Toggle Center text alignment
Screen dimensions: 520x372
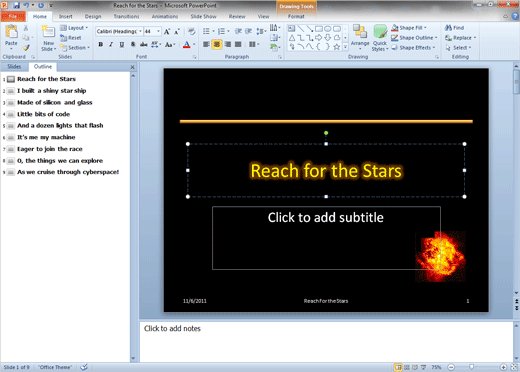217,44
